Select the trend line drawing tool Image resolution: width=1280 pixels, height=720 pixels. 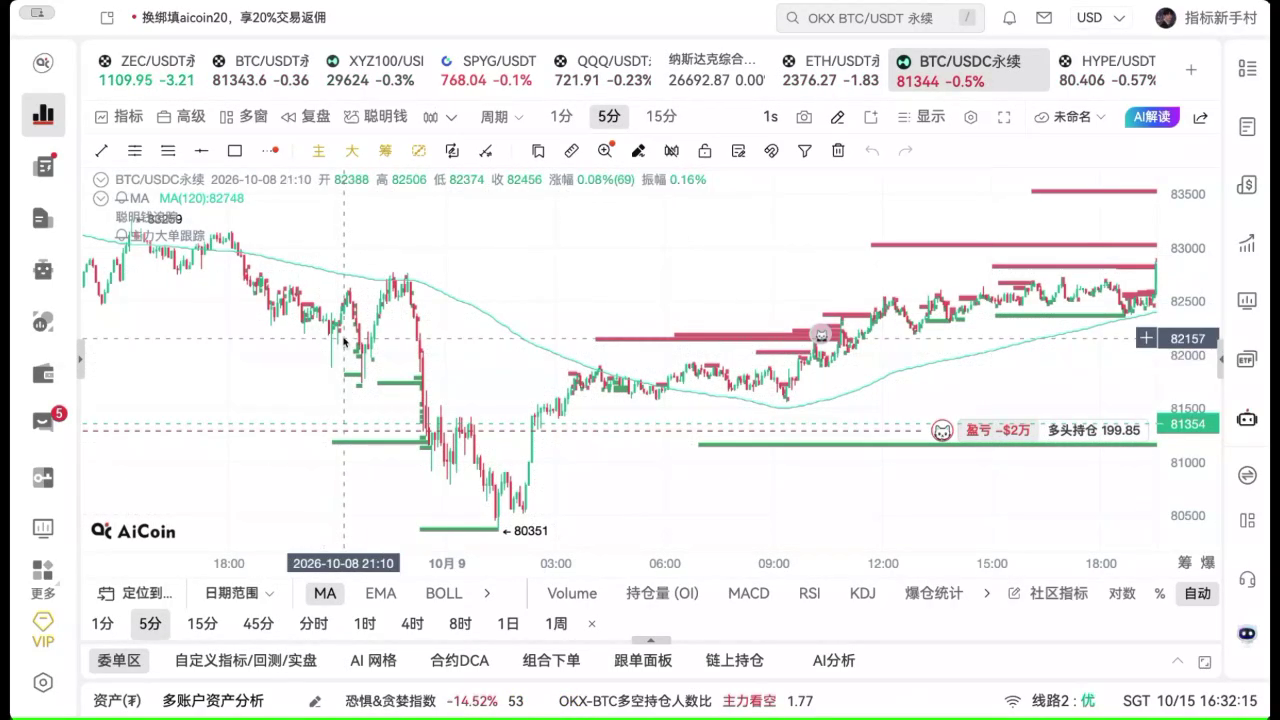[101, 151]
